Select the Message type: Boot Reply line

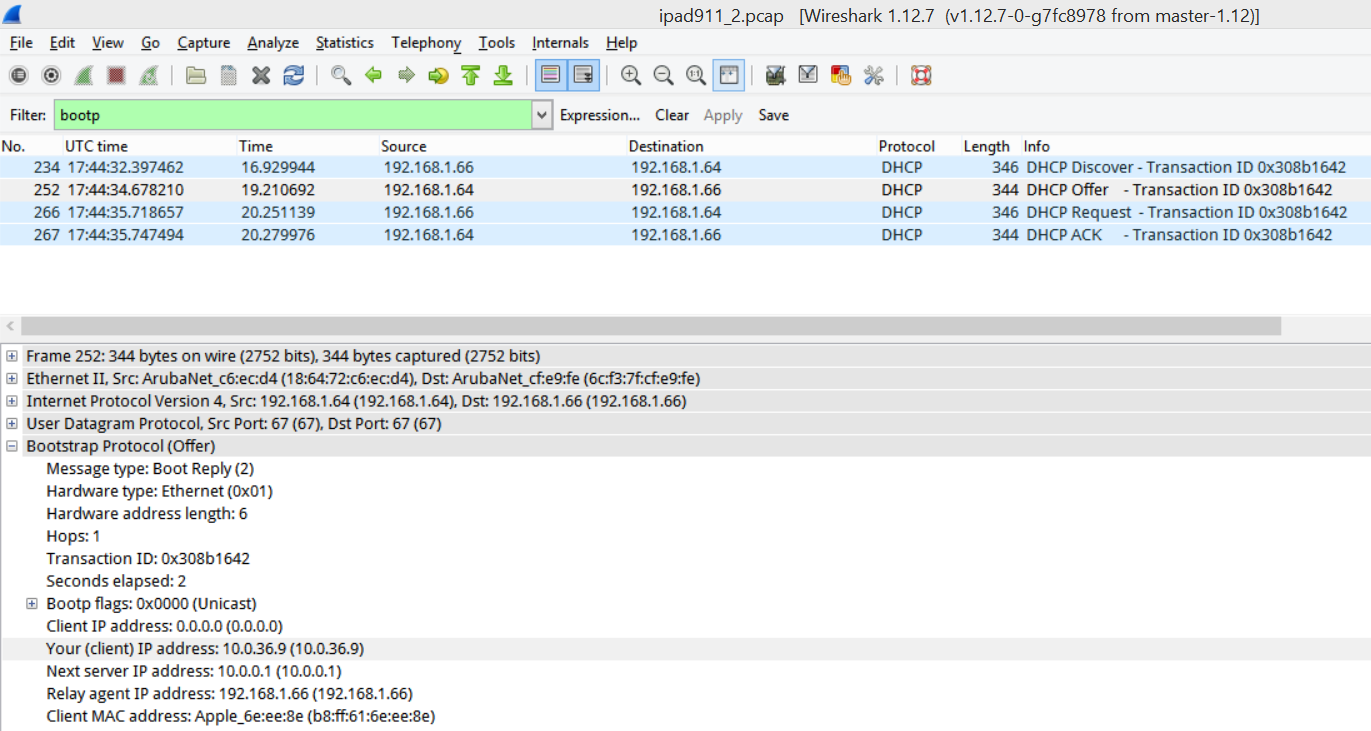[x=150, y=469]
